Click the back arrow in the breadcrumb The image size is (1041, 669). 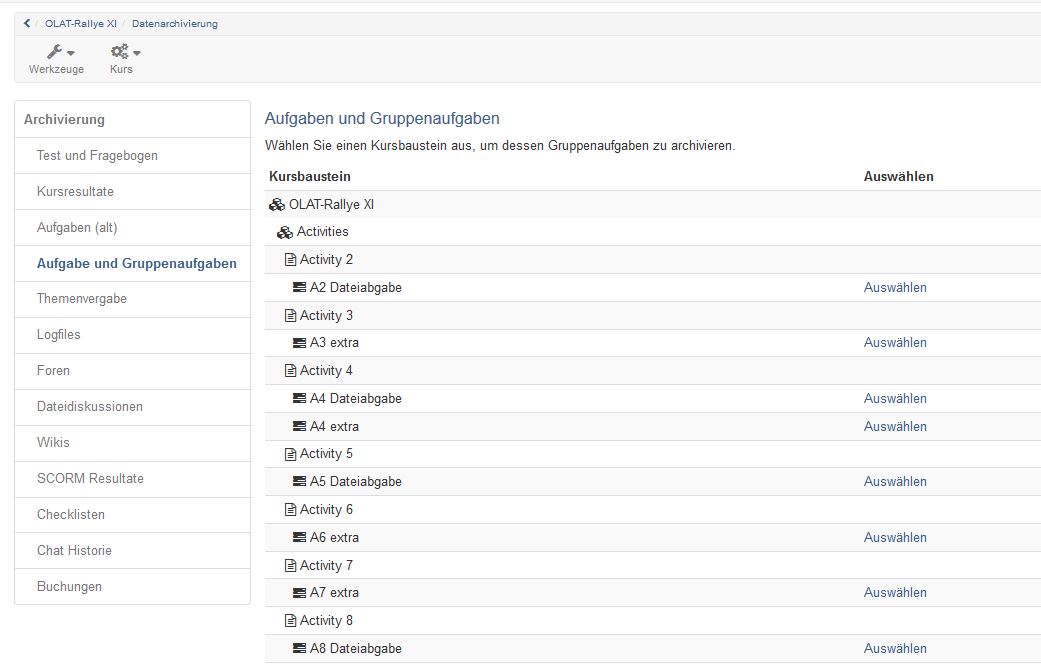click(x=27, y=23)
